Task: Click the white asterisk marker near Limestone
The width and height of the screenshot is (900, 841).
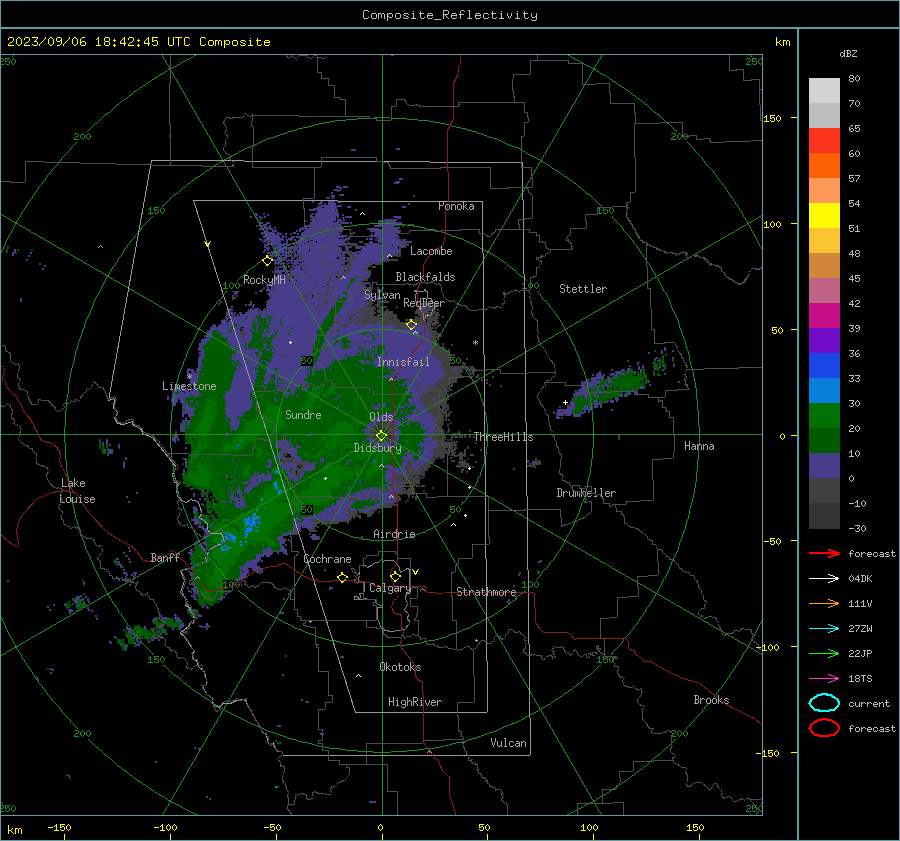Action: coord(189,377)
